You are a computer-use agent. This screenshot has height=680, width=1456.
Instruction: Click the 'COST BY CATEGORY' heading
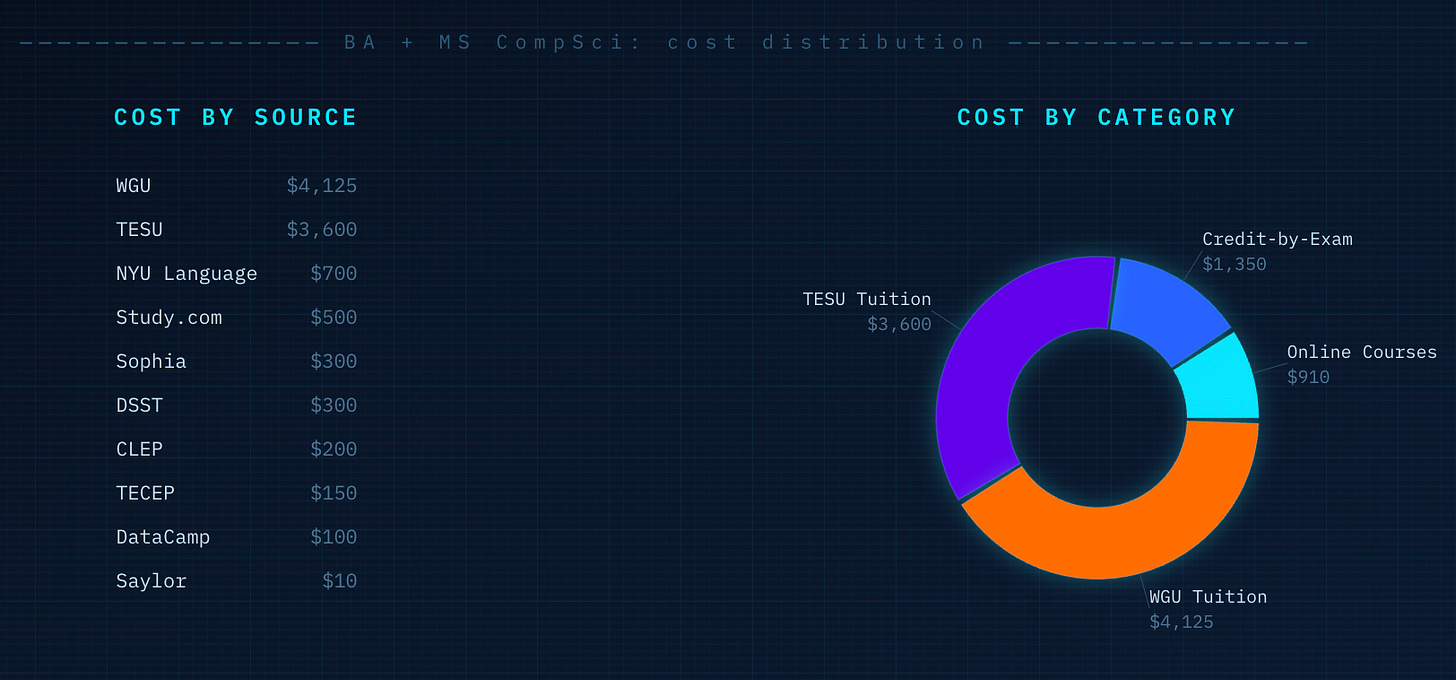1097,117
